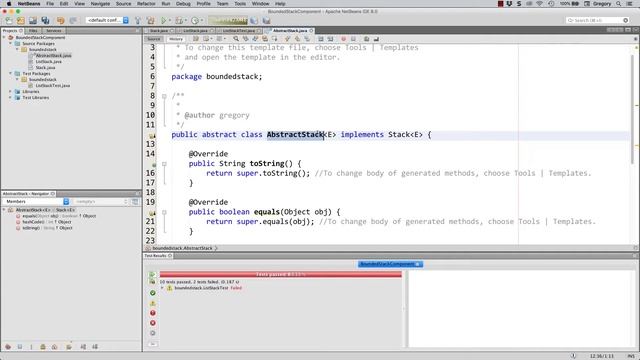Image resolution: width=640 pixels, height=360 pixels.
Task: Click the Build Project hammer icon
Action: click(138, 20)
